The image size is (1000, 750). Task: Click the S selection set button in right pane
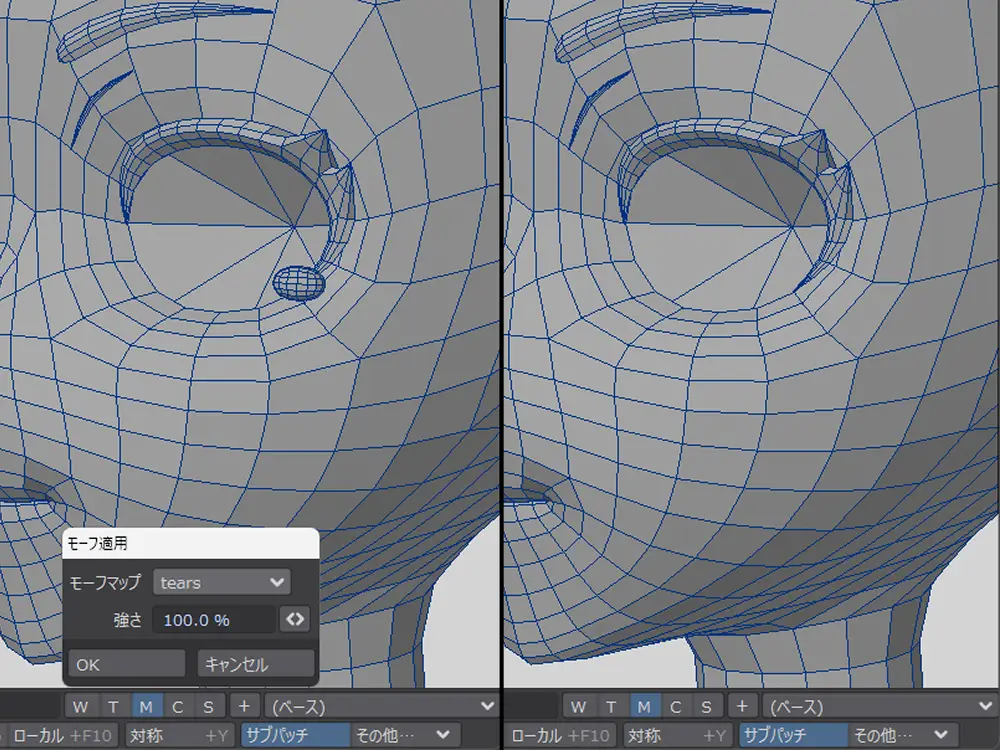[x=706, y=707]
